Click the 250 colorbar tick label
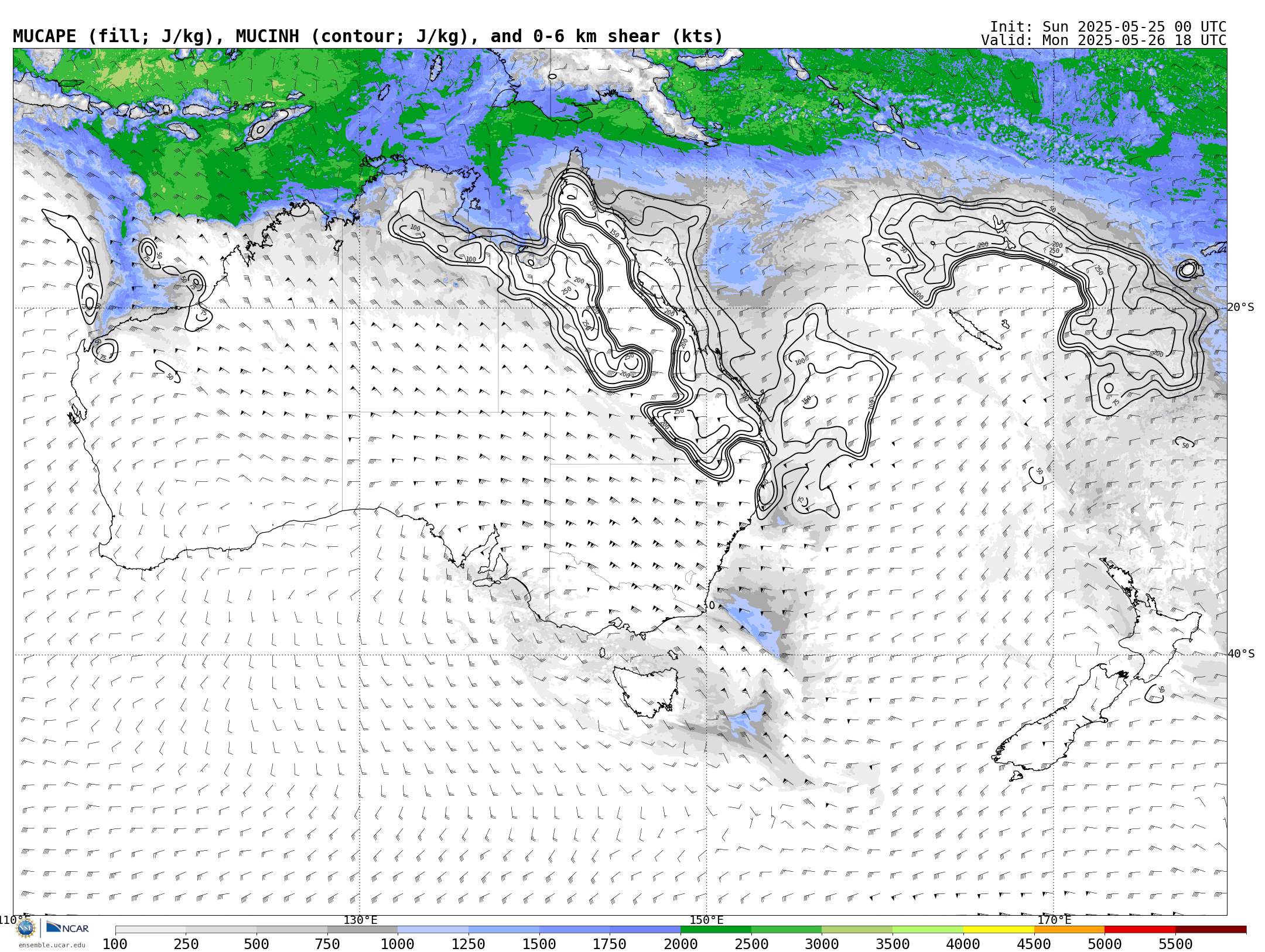 (x=186, y=944)
